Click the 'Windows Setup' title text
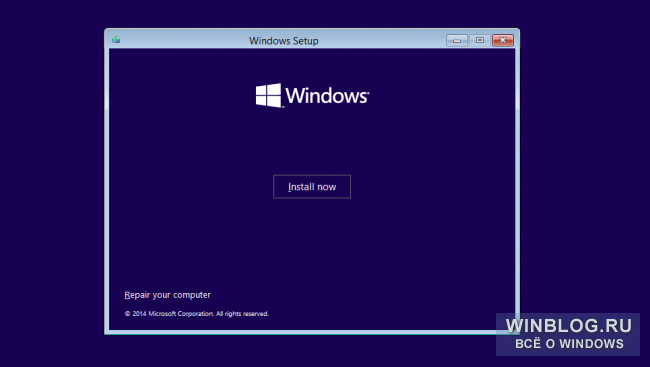 [x=284, y=41]
